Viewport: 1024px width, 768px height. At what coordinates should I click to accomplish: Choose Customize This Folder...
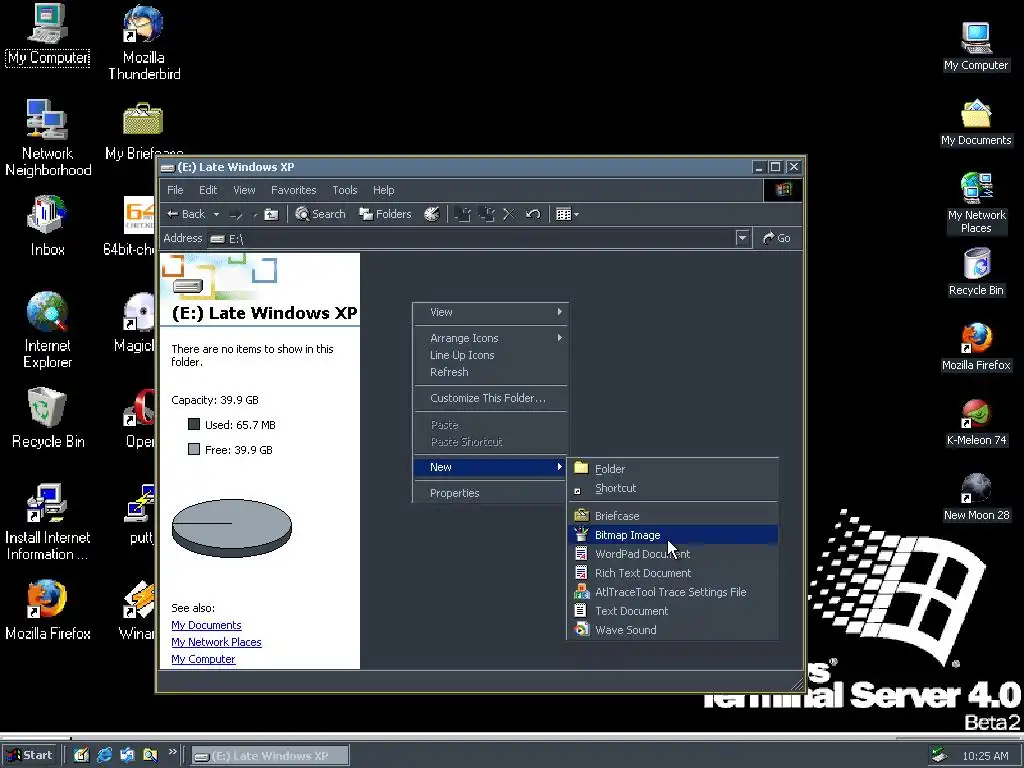click(x=490, y=398)
